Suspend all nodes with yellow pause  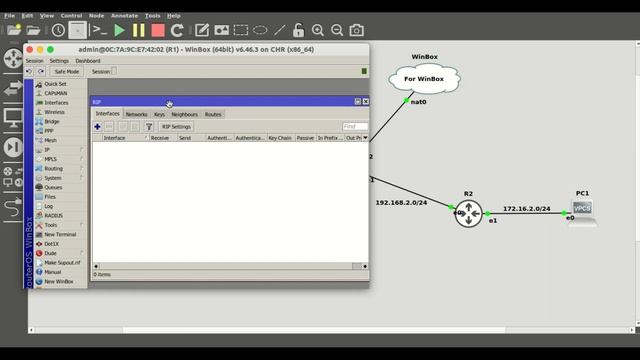tap(139, 30)
